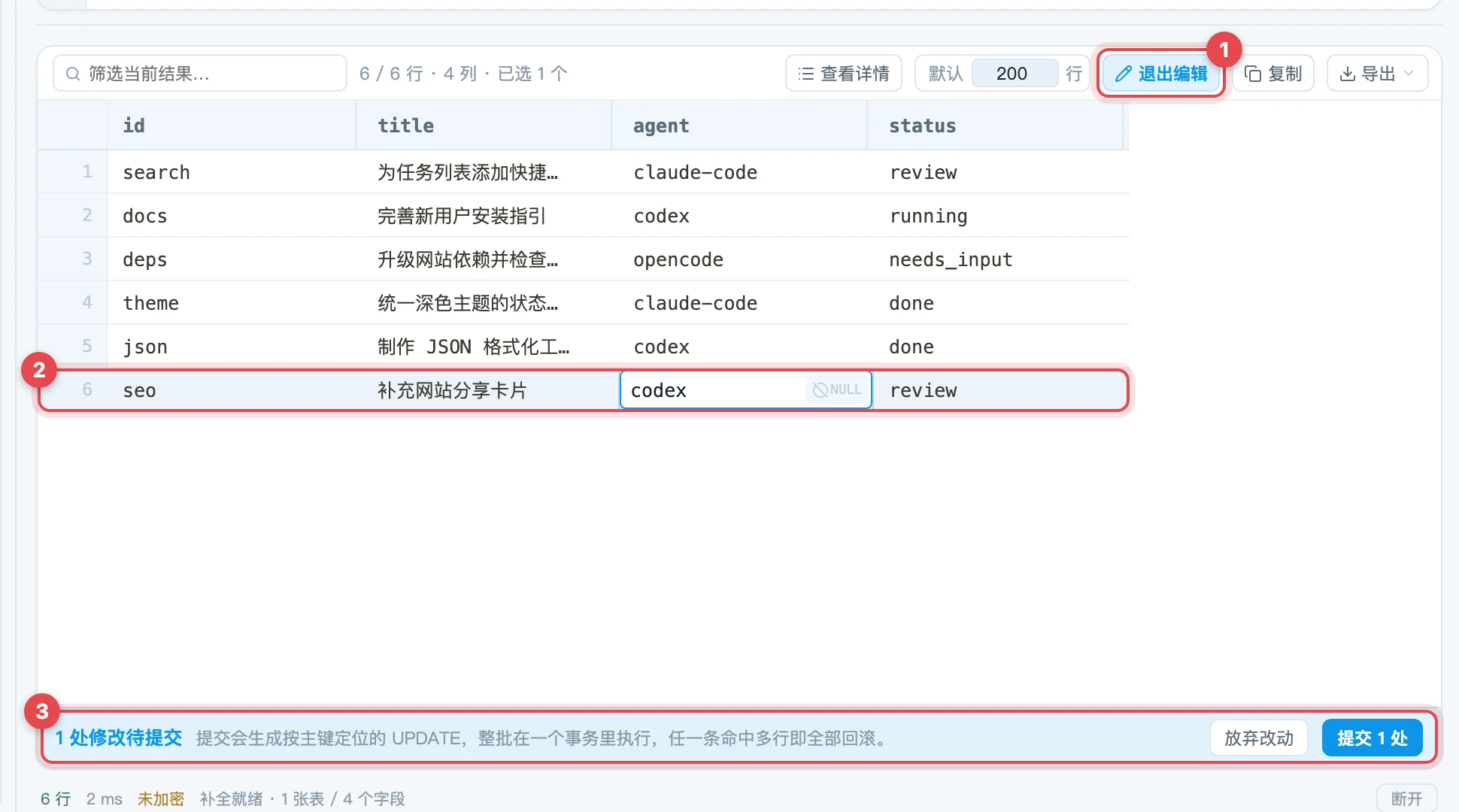This screenshot has height=812, width=1459.
Task: Click the needs_input status cell
Action: [x=995, y=259]
